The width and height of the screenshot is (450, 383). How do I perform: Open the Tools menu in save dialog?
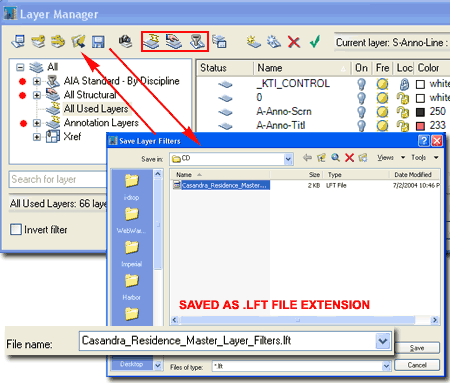[425, 157]
